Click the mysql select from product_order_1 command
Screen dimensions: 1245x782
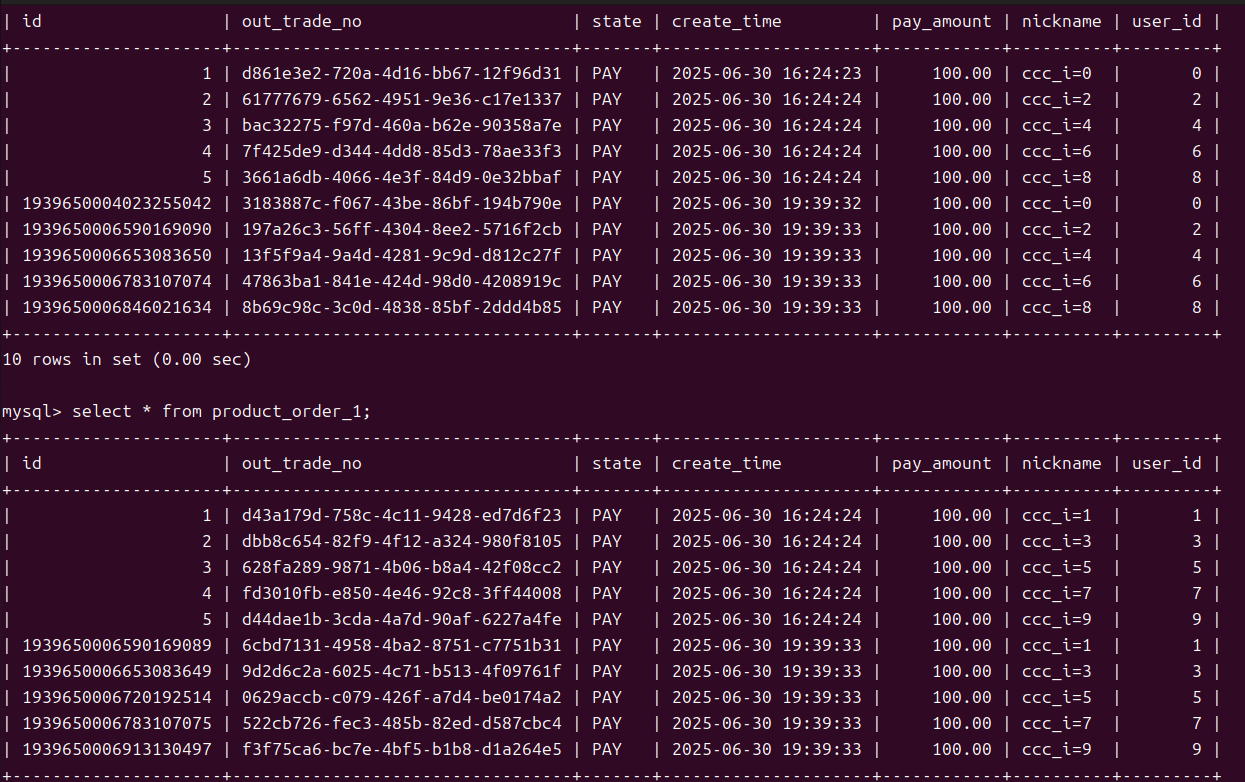click(186, 411)
